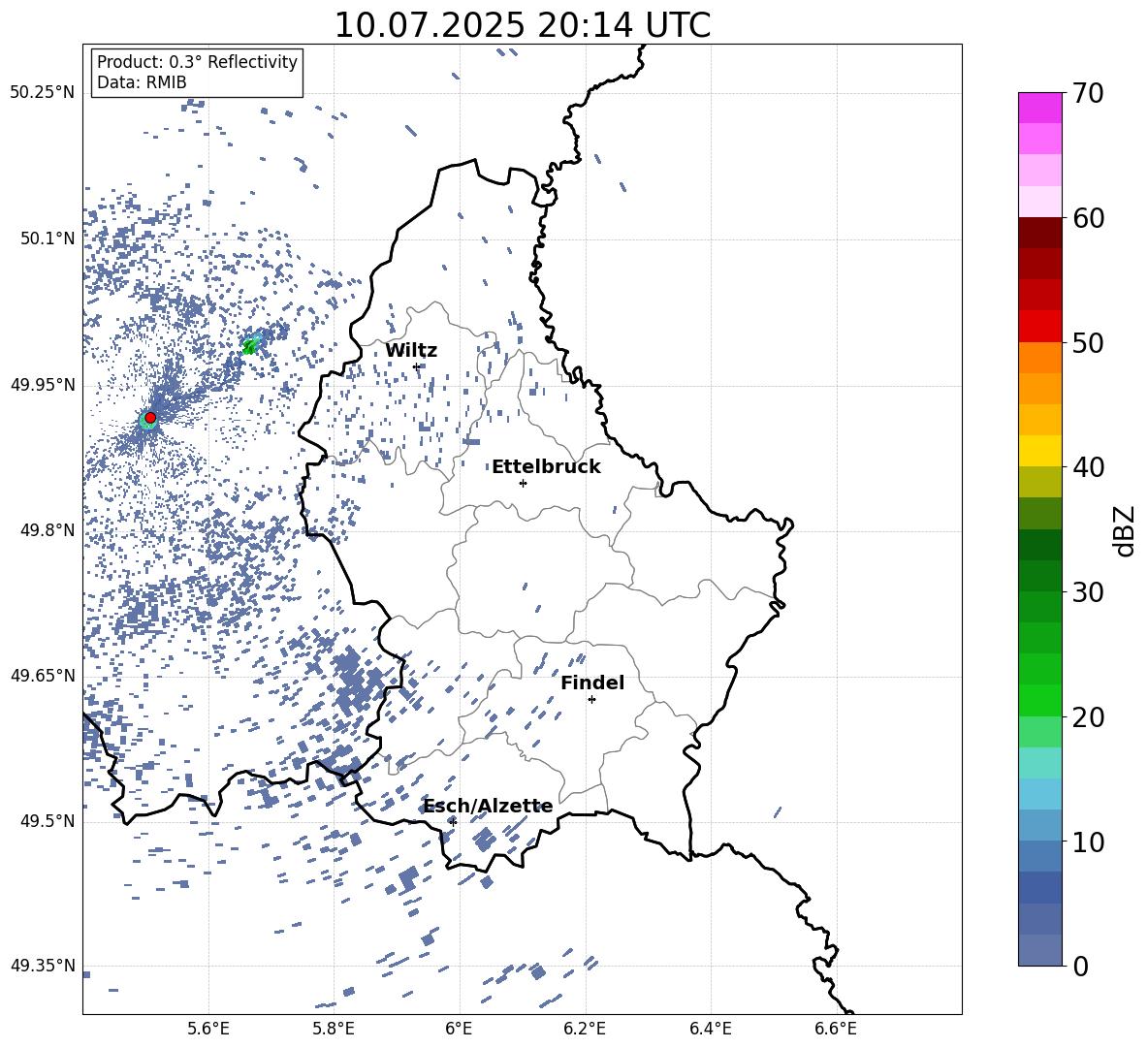This screenshot has height=1048, width=1148.
Task: Click the 20 tick label on colorbar
Action: coord(1087,717)
